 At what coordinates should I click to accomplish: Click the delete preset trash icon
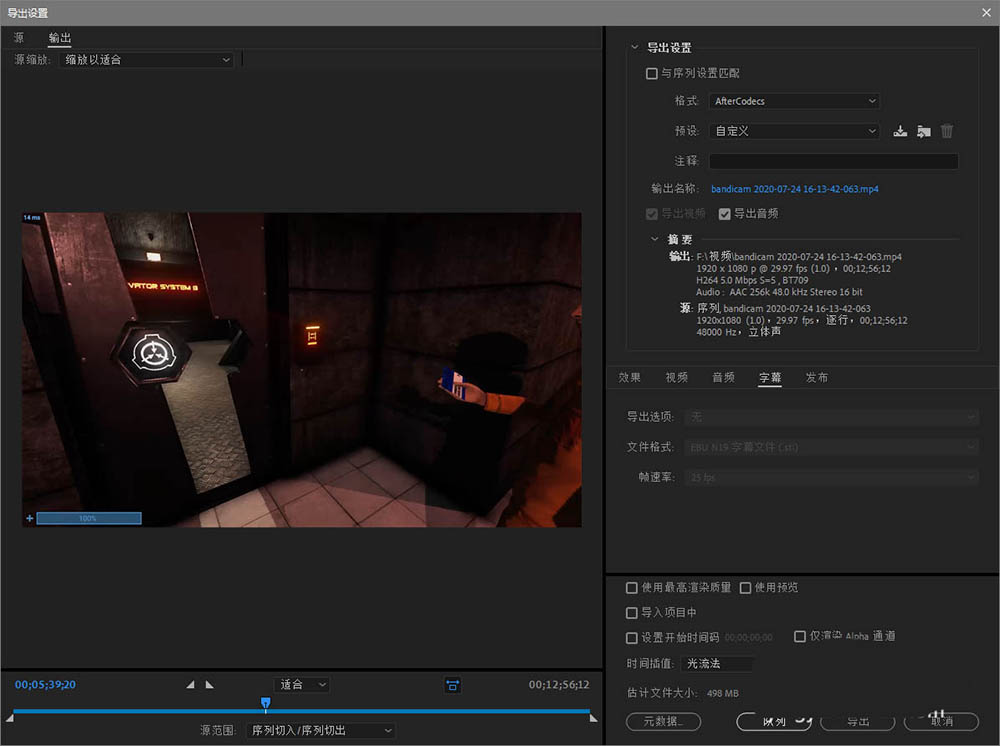(x=947, y=131)
